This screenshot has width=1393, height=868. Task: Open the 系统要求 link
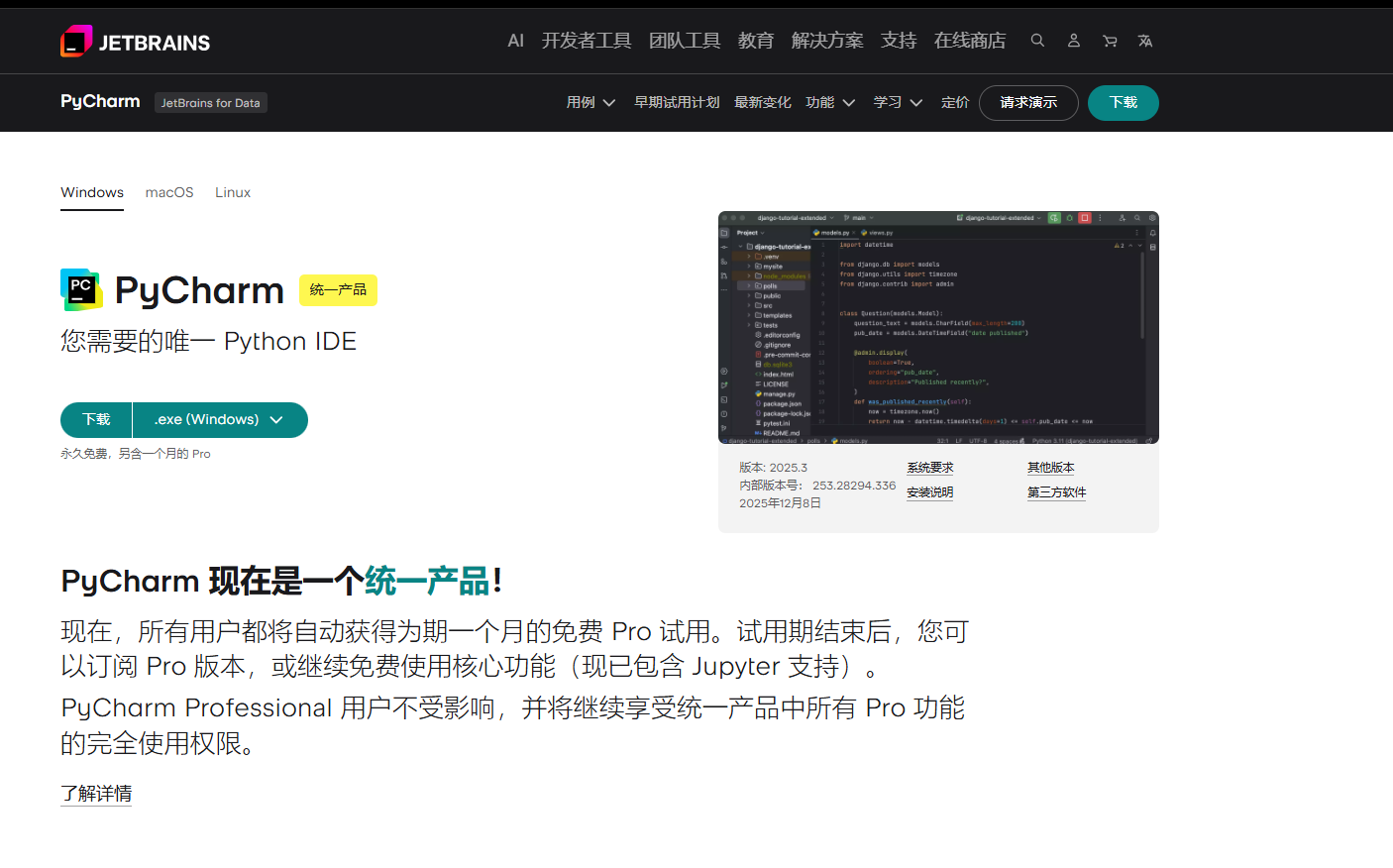point(929,468)
